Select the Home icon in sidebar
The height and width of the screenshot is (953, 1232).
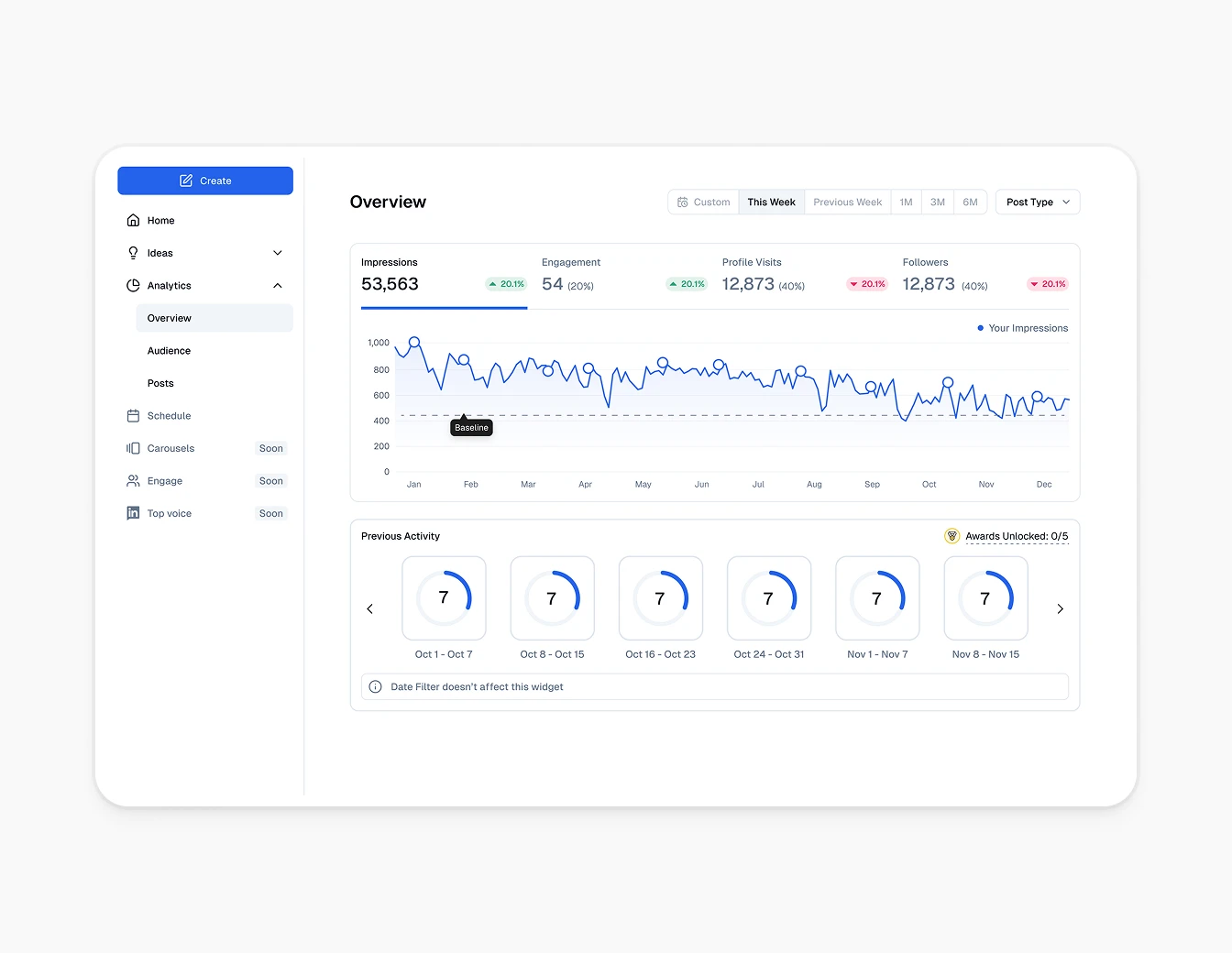(x=134, y=220)
